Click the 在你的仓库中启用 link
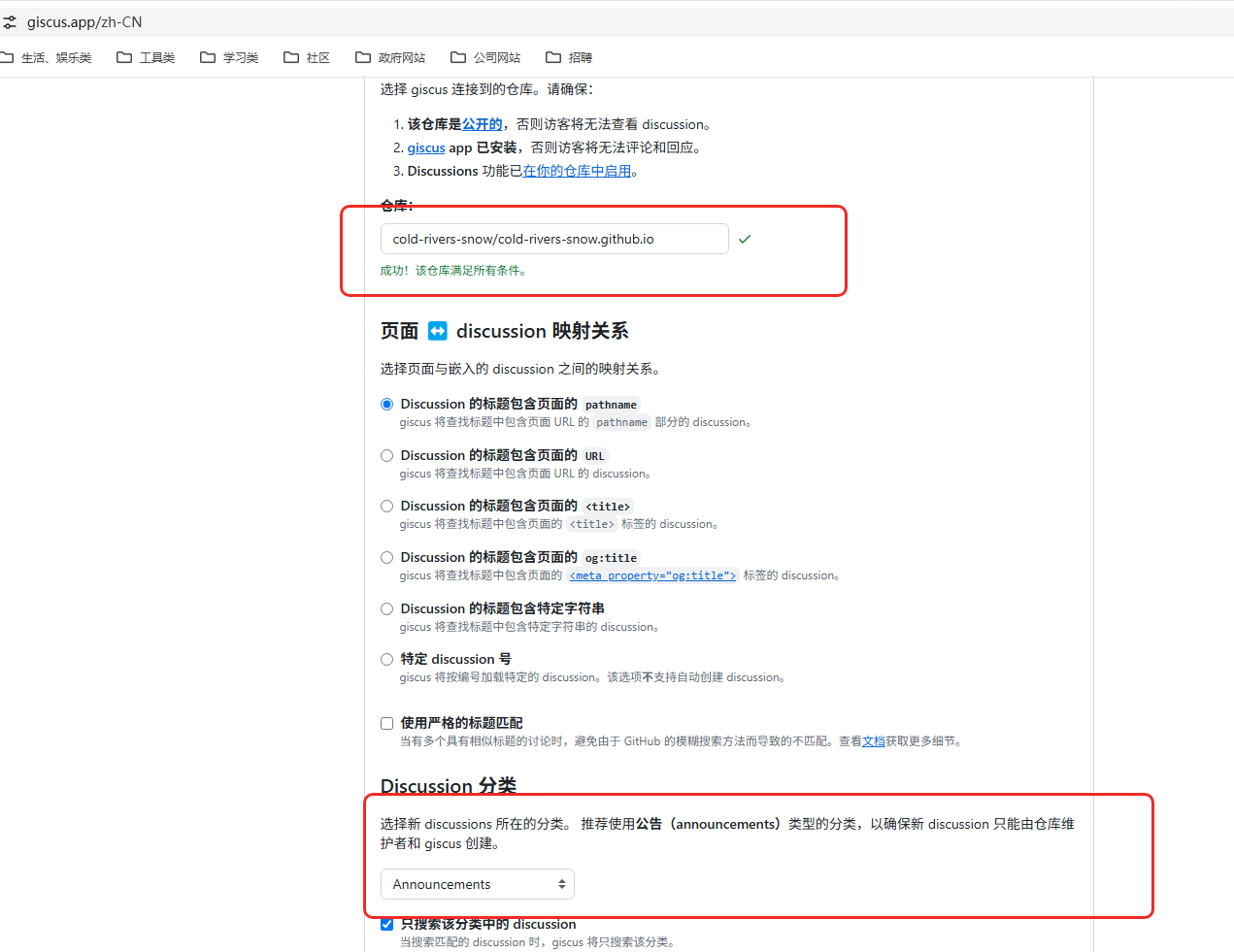The width and height of the screenshot is (1234, 952). pyautogui.click(x=577, y=171)
